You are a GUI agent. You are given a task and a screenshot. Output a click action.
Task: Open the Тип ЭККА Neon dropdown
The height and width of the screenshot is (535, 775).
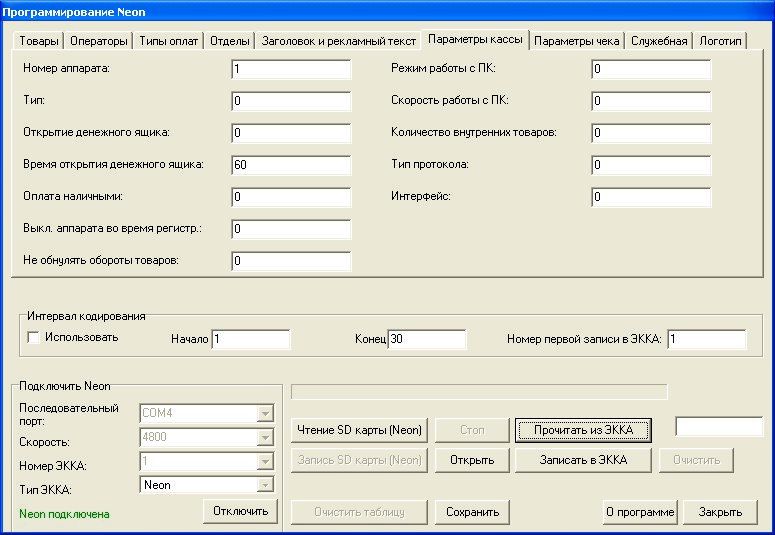[265, 485]
